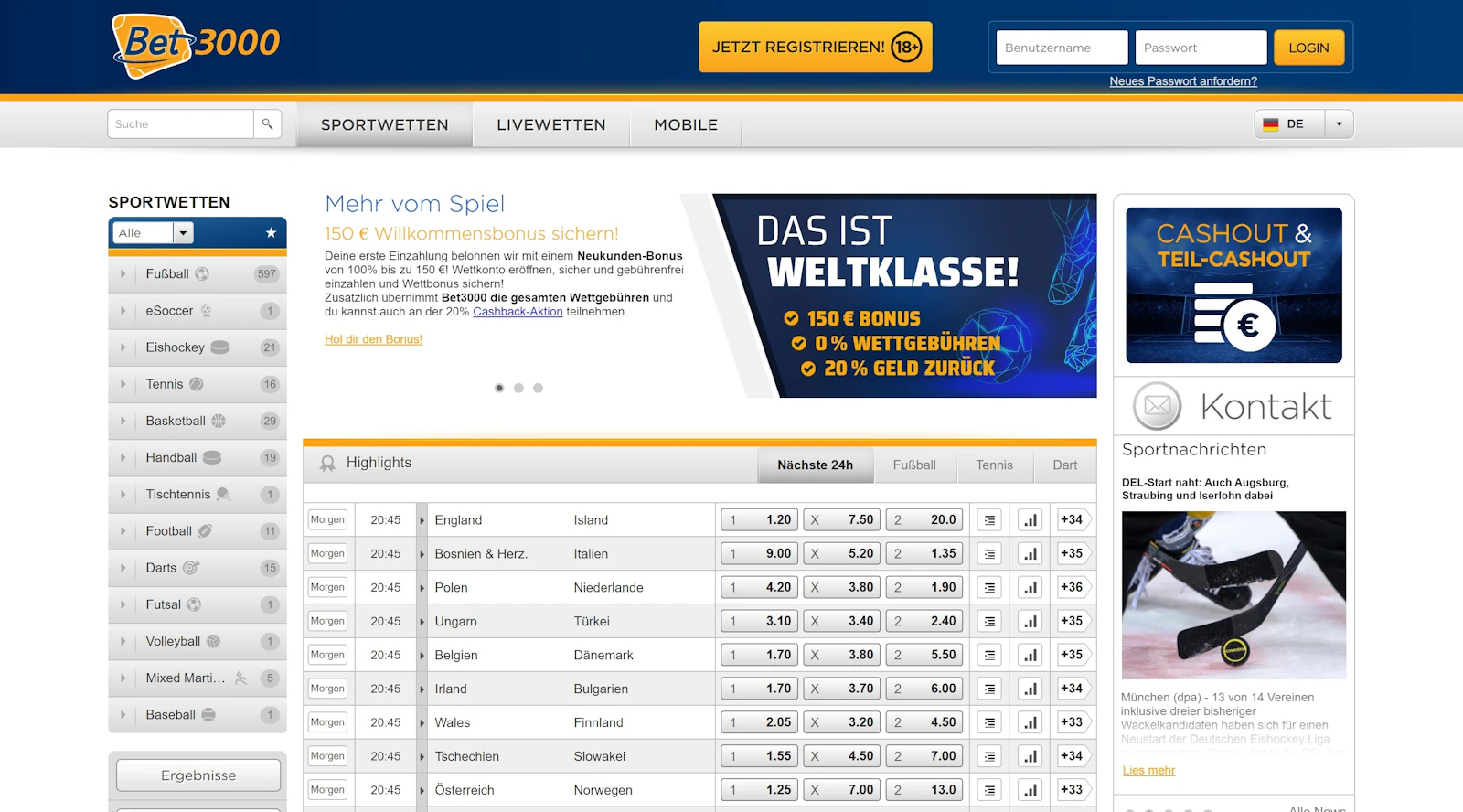1463x812 pixels.
Task: Select the third banner carousel dot
Action: (539, 389)
